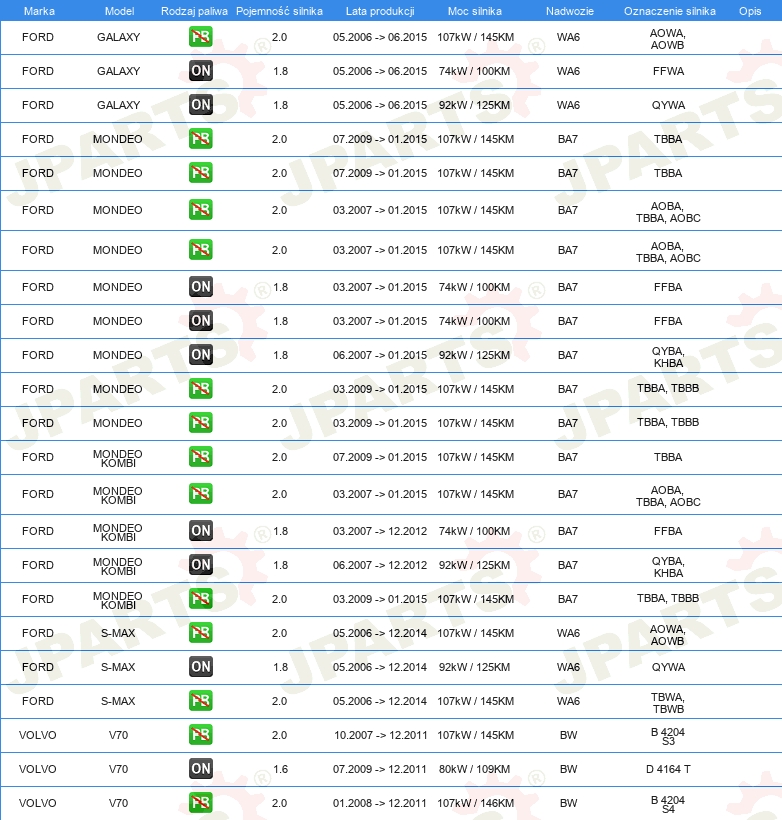Click FORD in the GALAXY AOWA, AOWB row

(x=38, y=37)
